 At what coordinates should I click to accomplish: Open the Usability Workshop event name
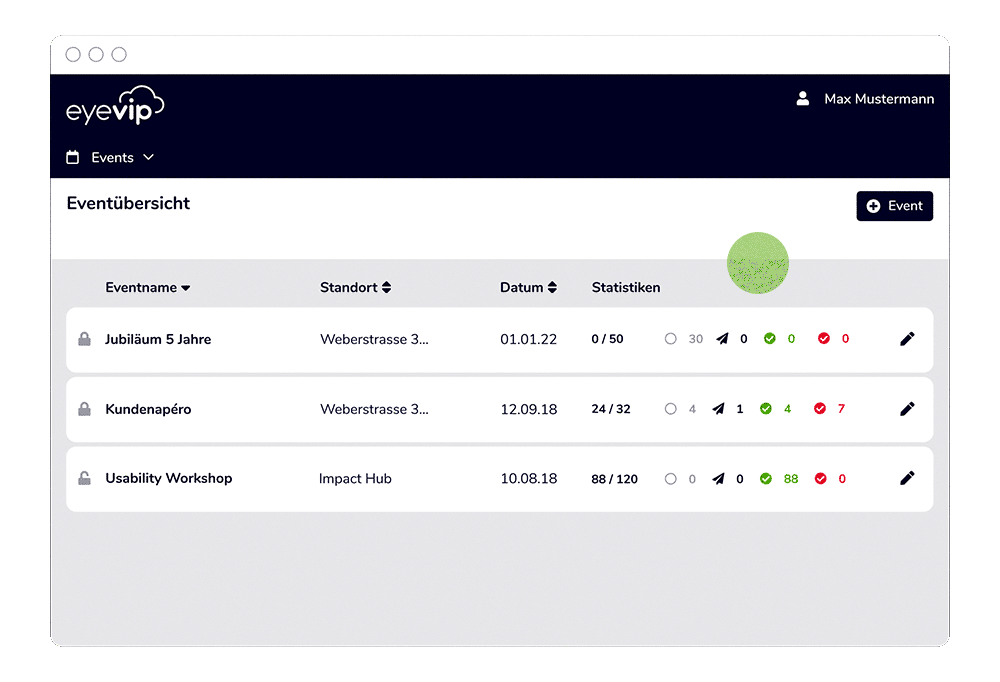pos(168,478)
